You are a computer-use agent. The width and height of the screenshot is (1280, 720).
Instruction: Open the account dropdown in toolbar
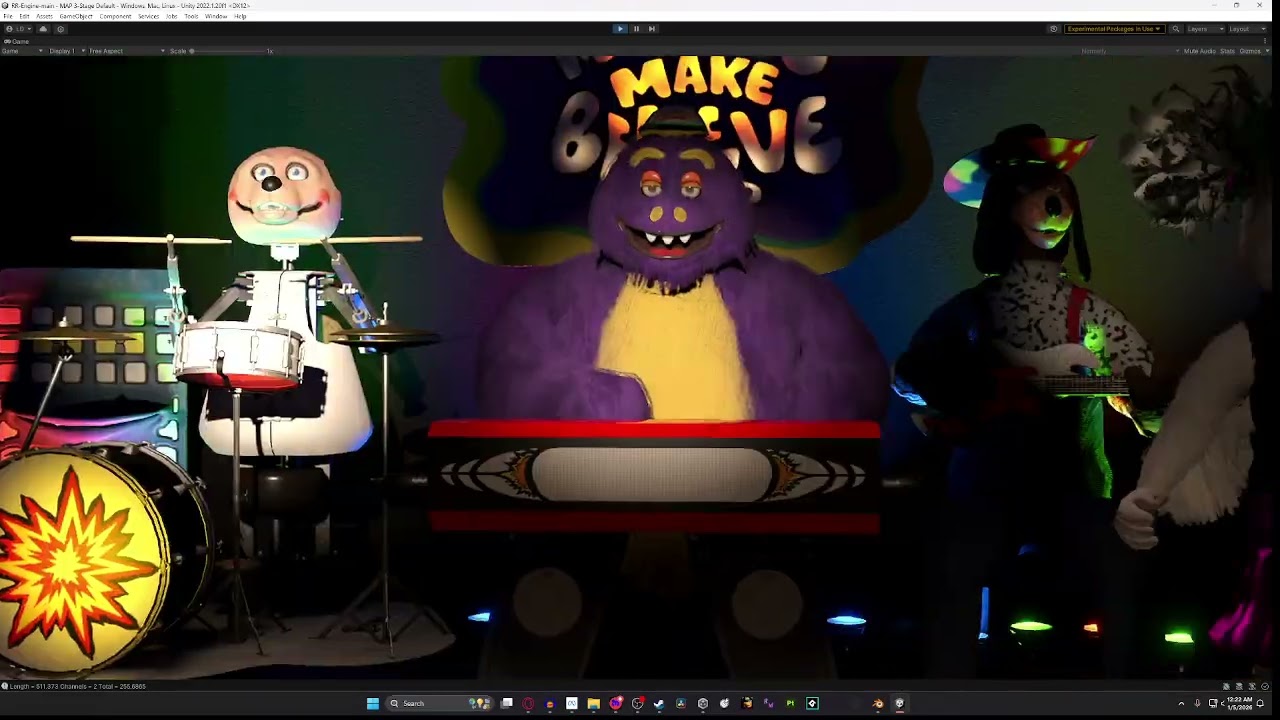pos(18,29)
